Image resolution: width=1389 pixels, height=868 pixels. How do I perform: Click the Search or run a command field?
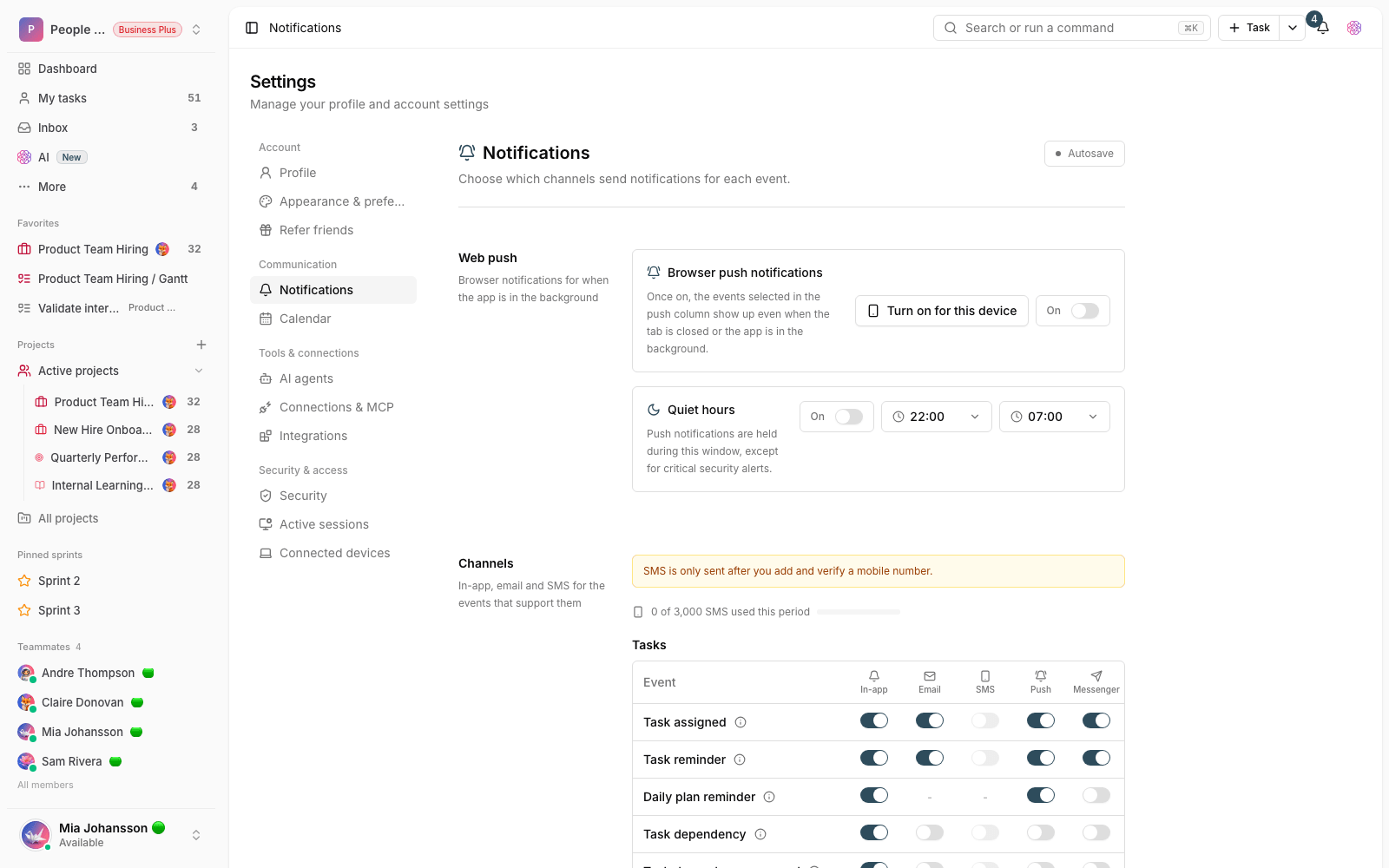pos(1072,28)
